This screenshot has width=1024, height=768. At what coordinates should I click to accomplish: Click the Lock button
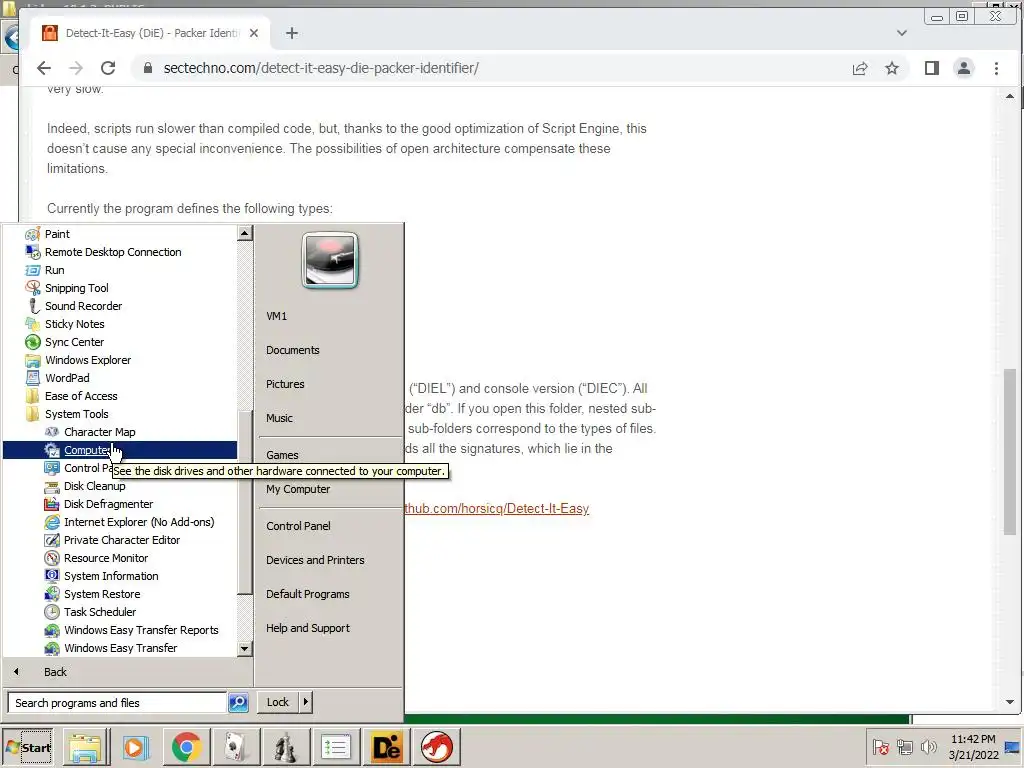click(x=278, y=702)
